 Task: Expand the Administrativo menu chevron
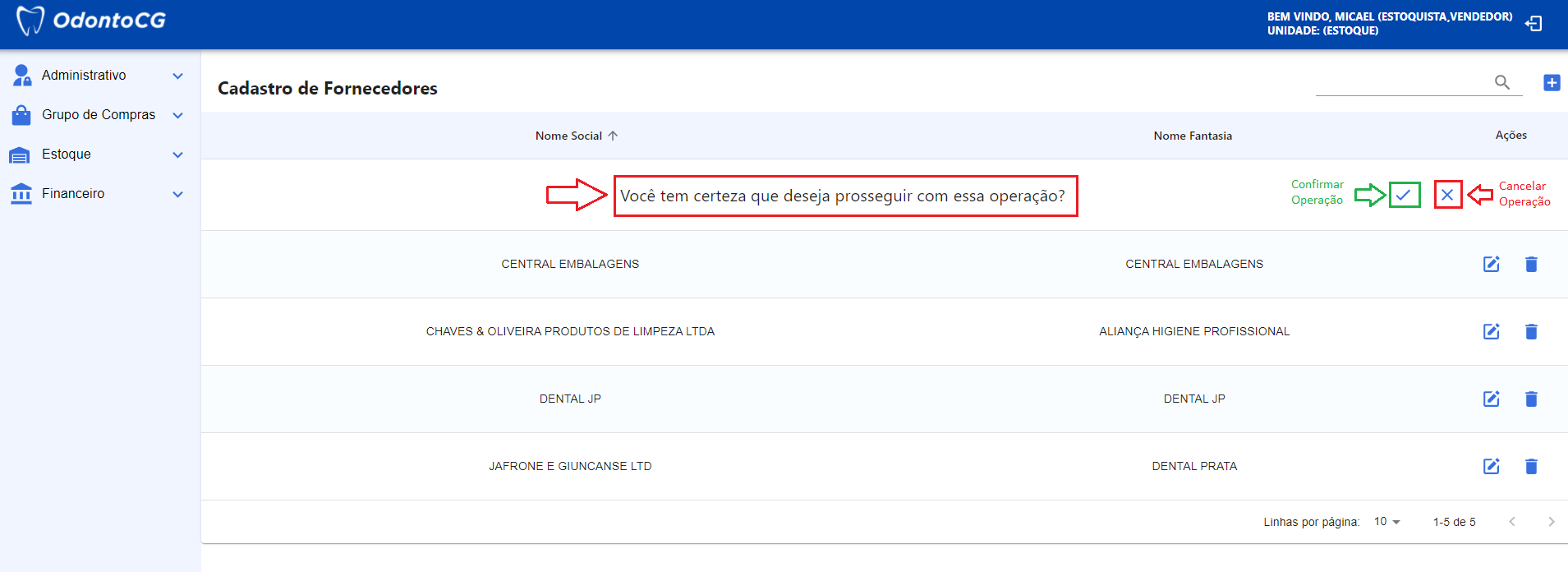(x=177, y=76)
